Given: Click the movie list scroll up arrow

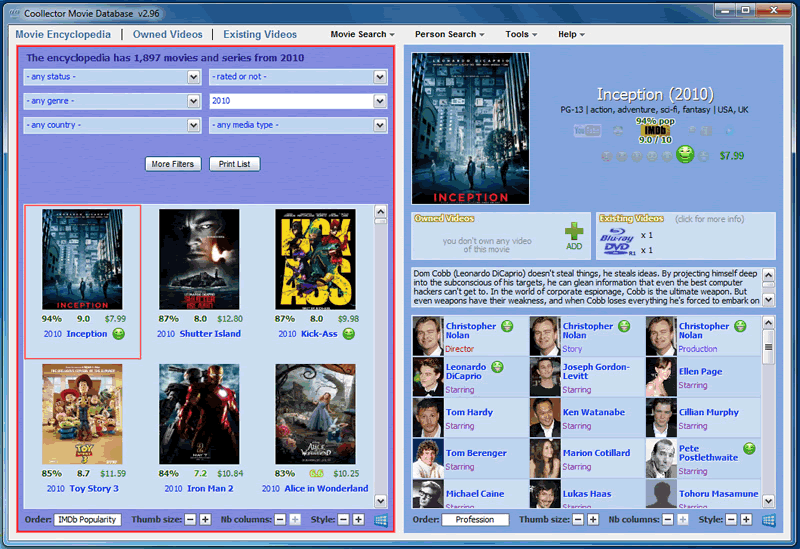Looking at the screenshot, I should tap(381, 211).
